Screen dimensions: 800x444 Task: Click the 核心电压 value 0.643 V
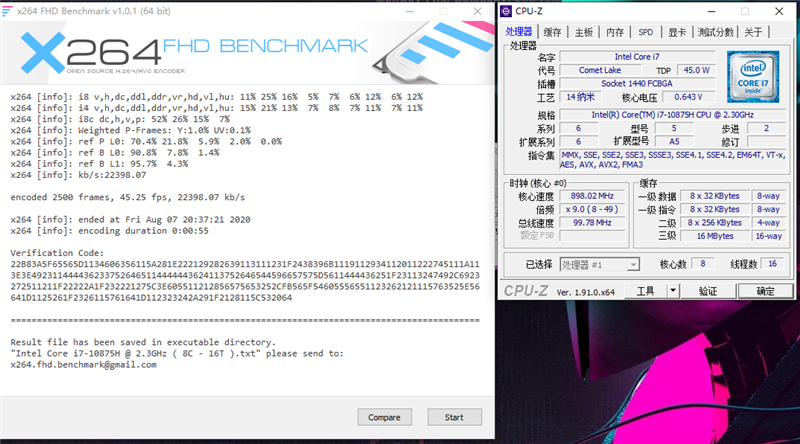point(688,97)
